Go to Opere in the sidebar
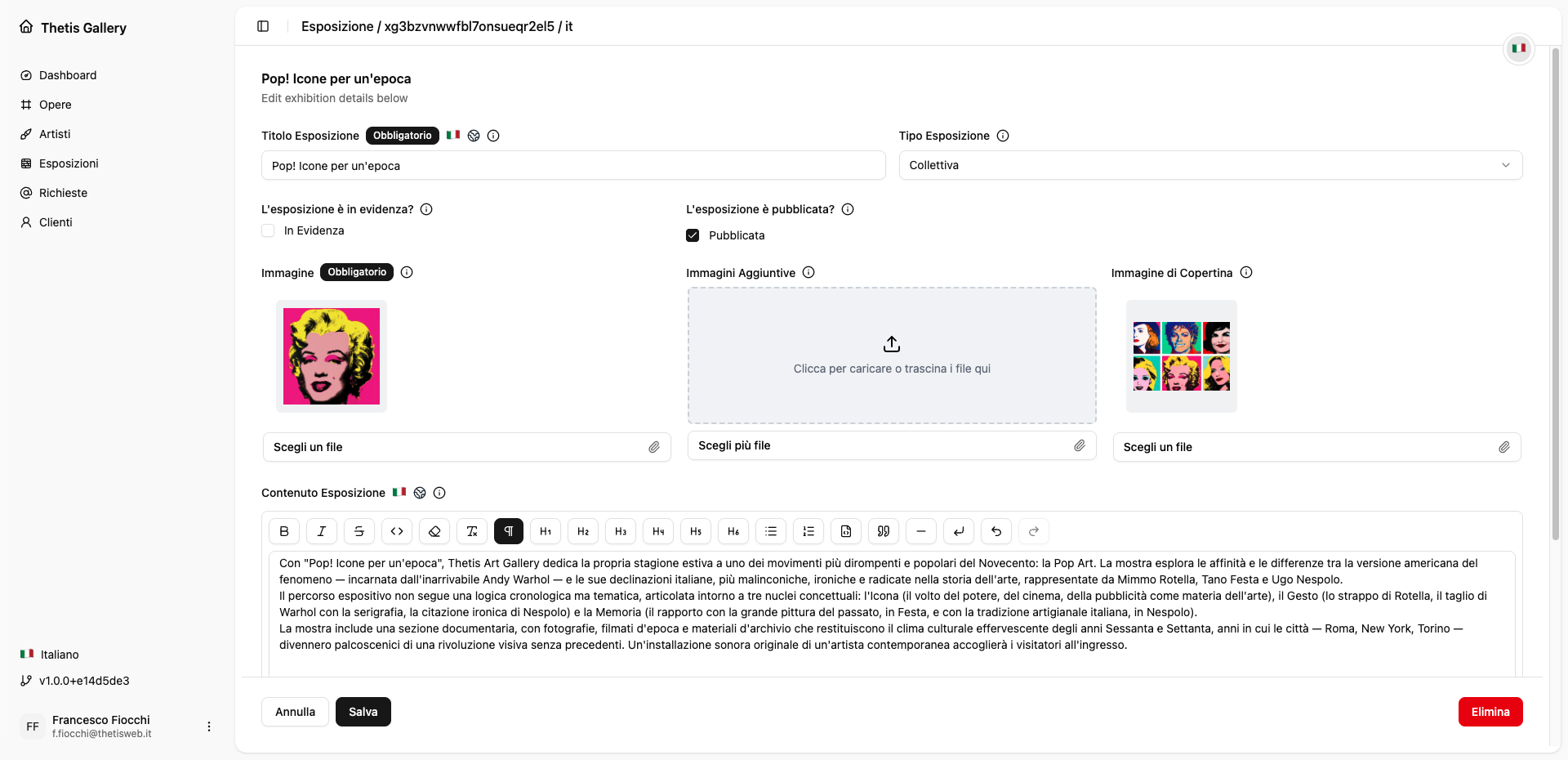The image size is (1568, 760). click(x=55, y=105)
